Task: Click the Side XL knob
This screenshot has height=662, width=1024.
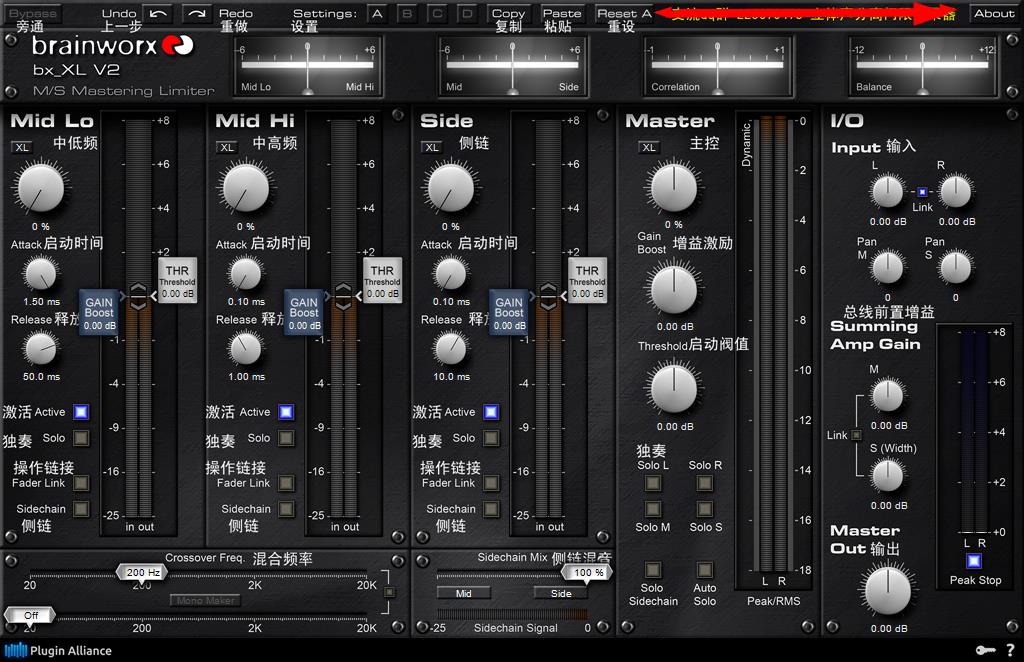Action: click(x=451, y=187)
